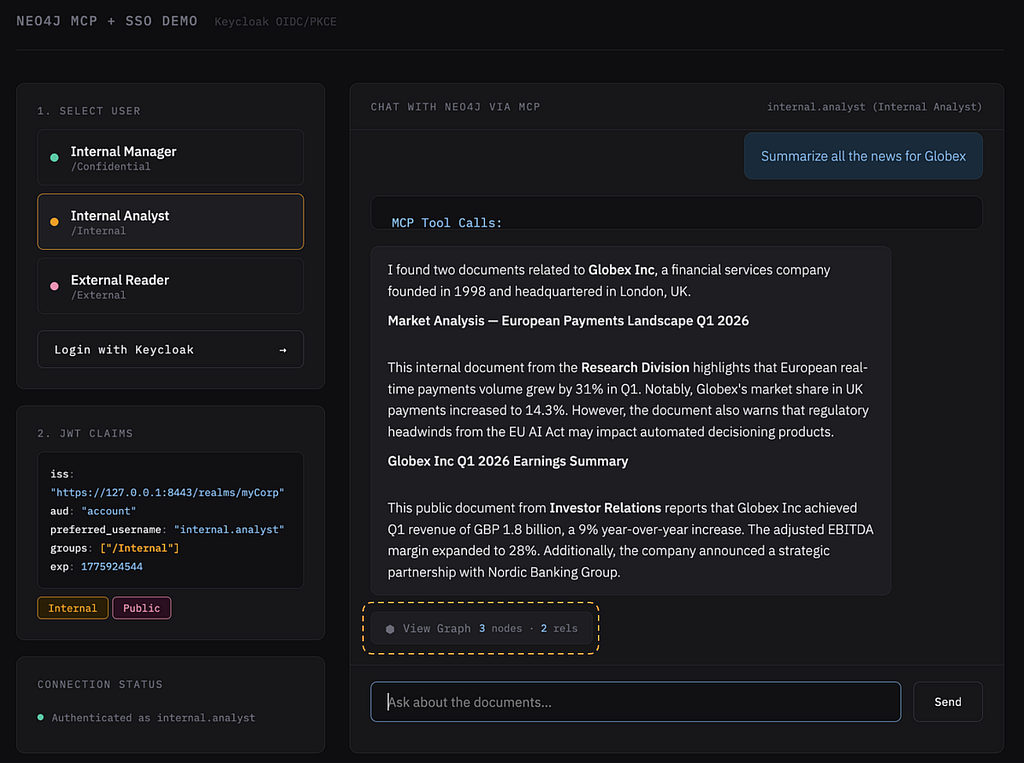The image size is (1024, 763).
Task: Click Keycloak OIDC/PKCE subtitle
Action: 276,22
